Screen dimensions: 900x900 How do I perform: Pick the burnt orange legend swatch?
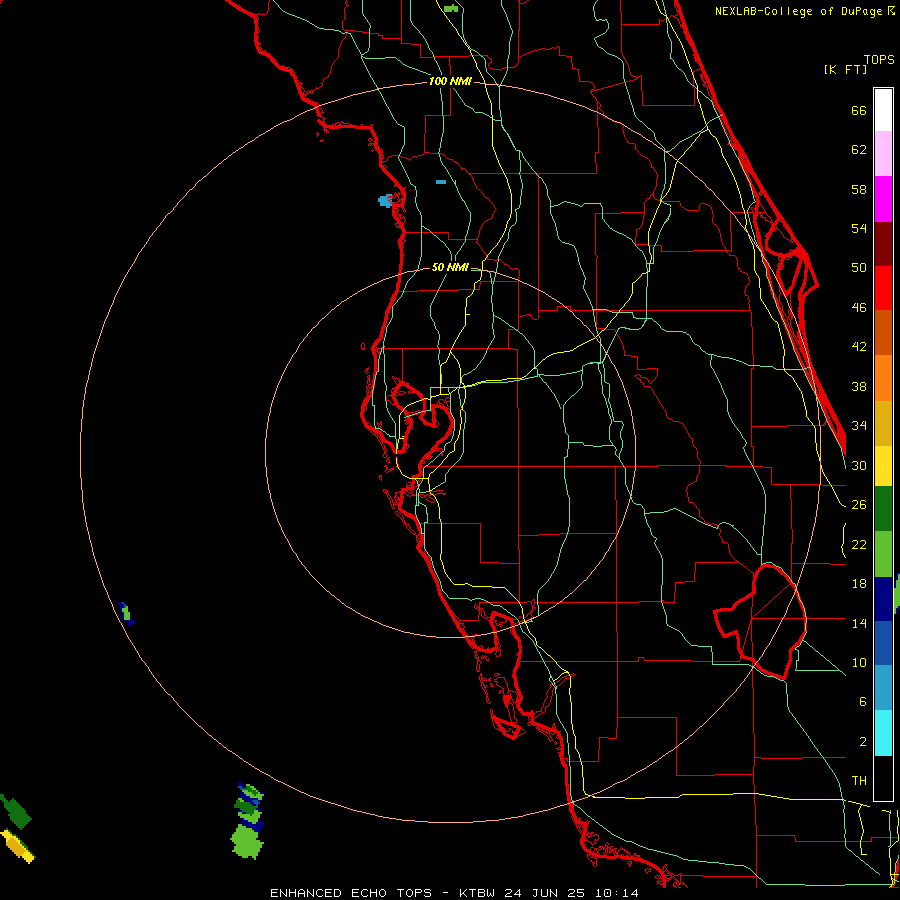883,332
